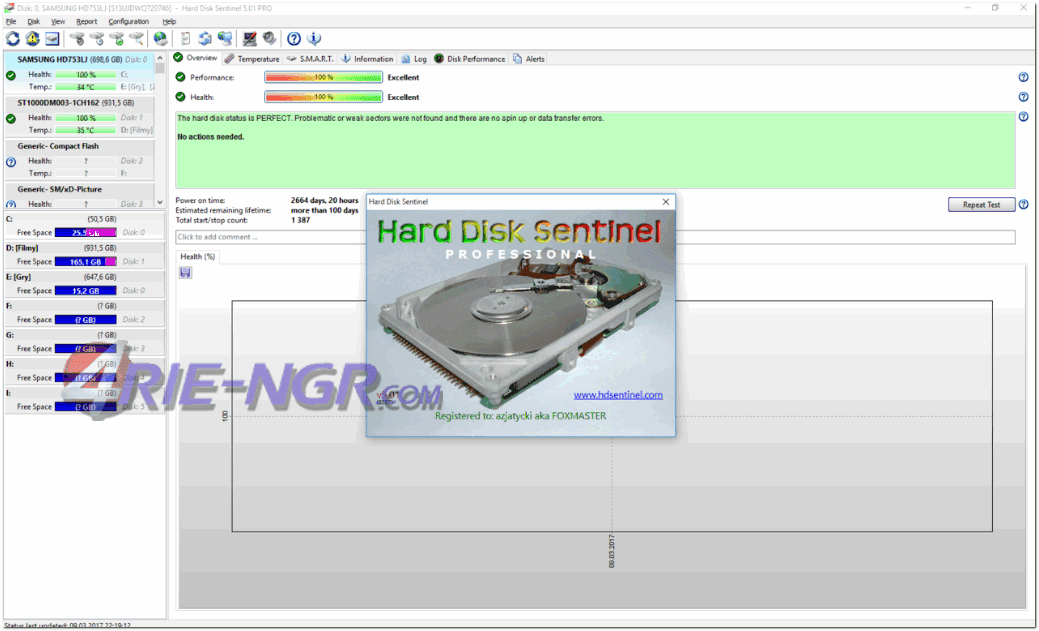
Task: Click the blue info bubble toolbar icon
Action: click(314, 38)
